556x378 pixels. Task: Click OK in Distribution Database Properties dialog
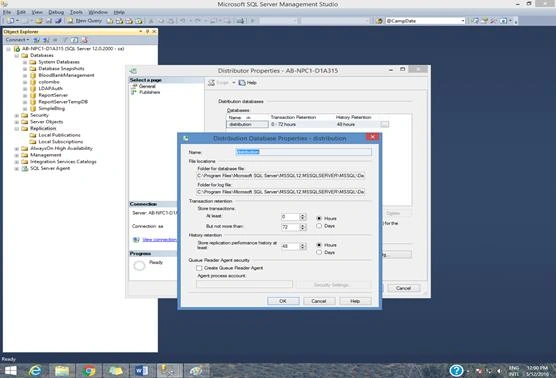pyautogui.click(x=283, y=301)
